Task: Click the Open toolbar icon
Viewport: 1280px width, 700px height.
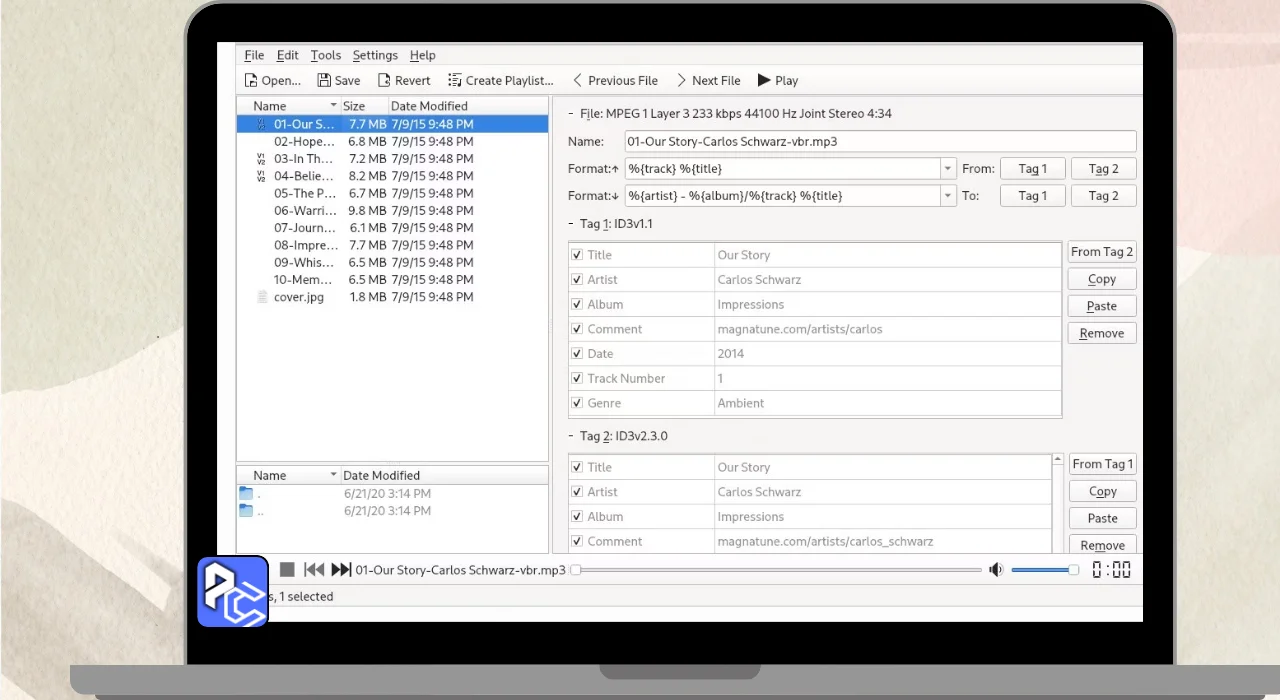Action: pos(252,81)
